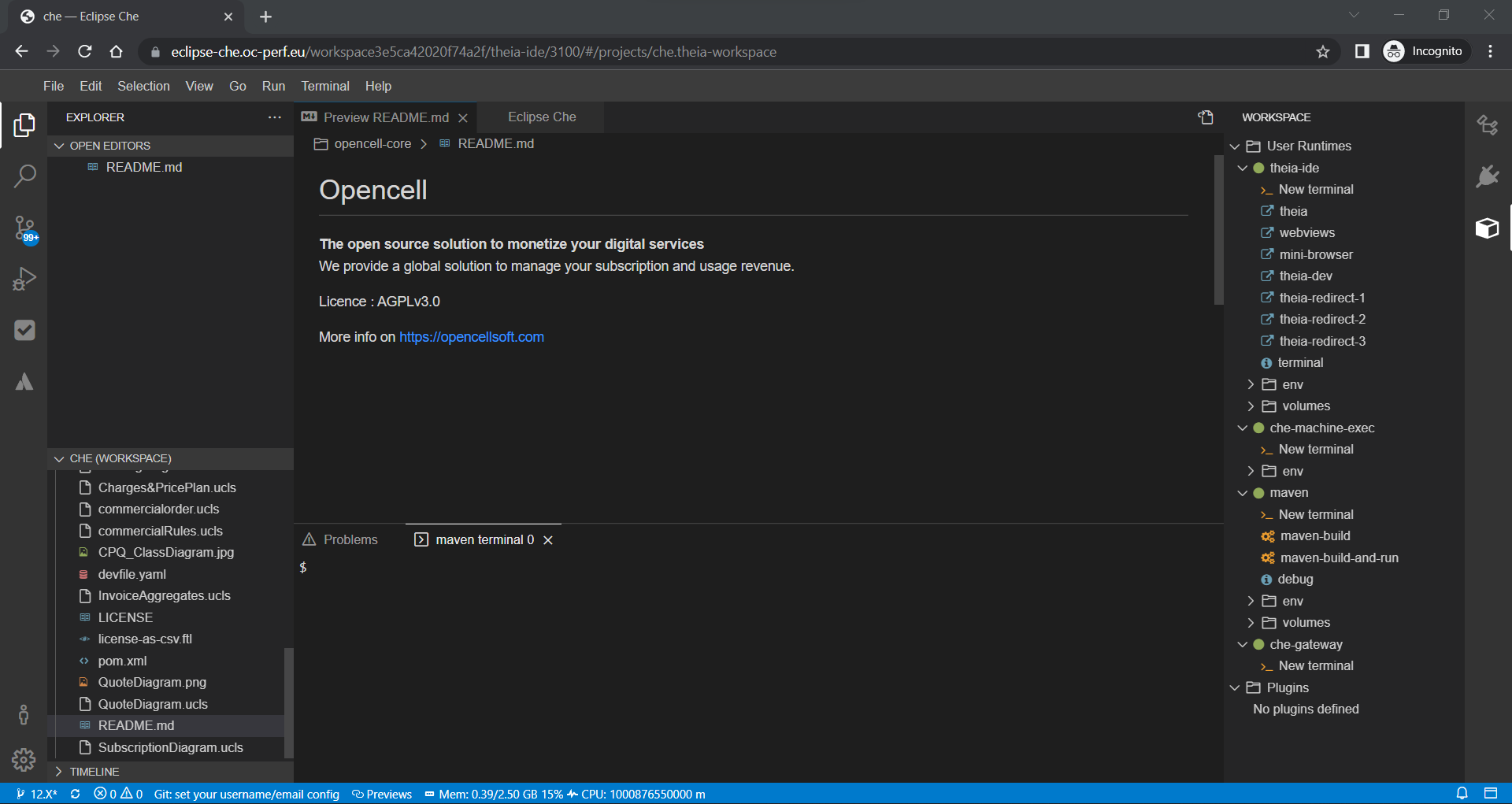
Task: Split the editor using the icon beside the tabs
Action: [x=1206, y=117]
